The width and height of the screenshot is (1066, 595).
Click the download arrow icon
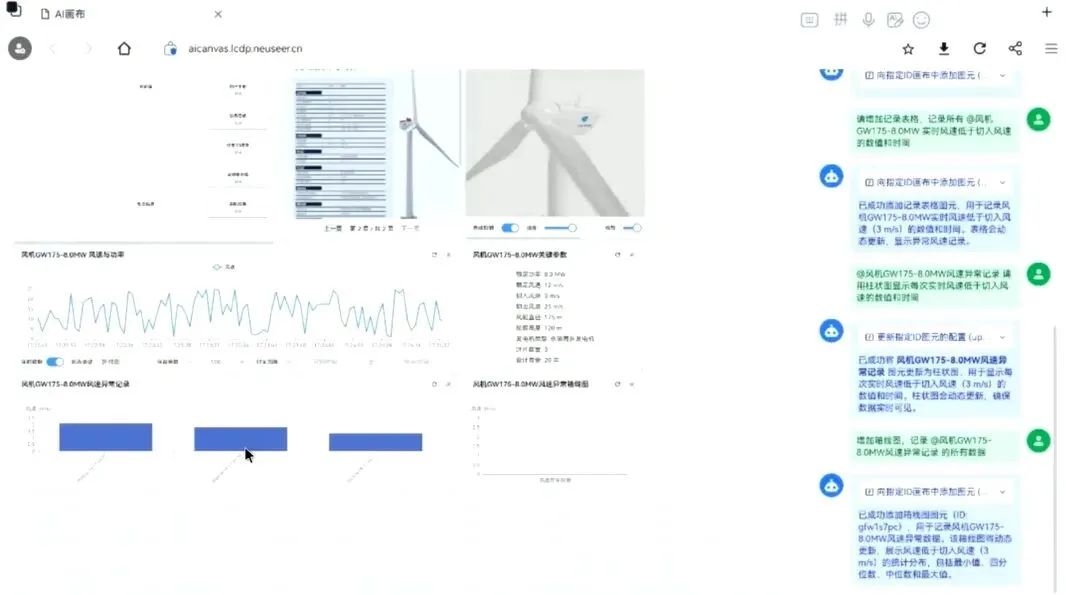click(943, 48)
